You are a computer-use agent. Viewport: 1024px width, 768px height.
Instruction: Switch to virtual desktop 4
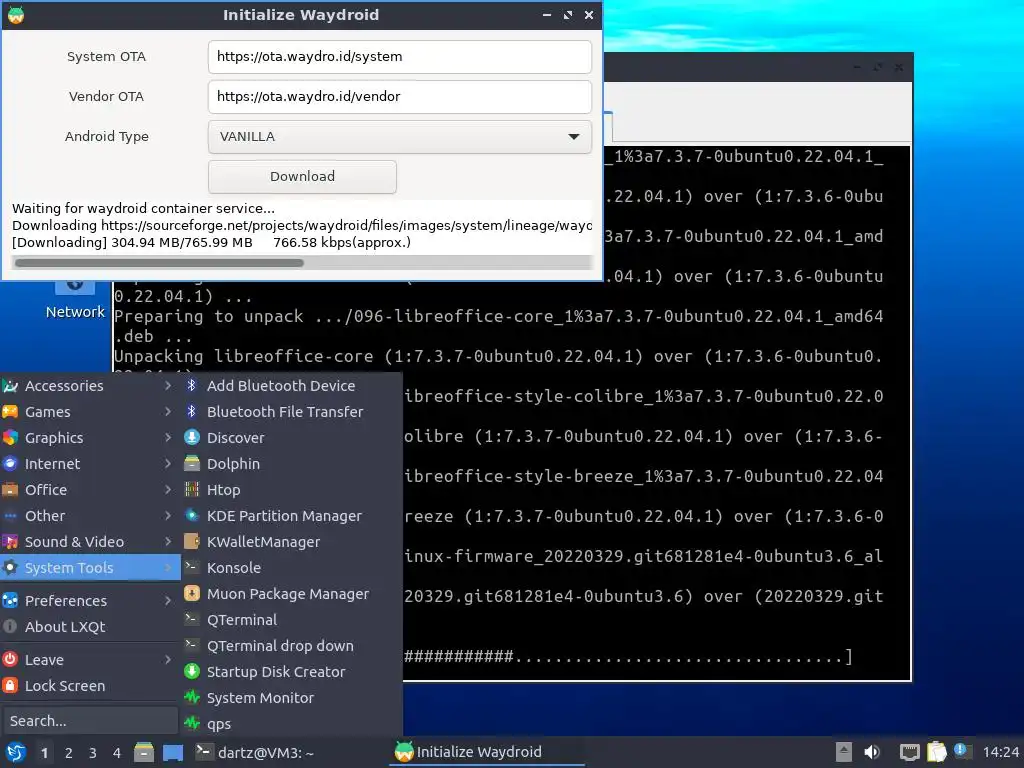117,753
